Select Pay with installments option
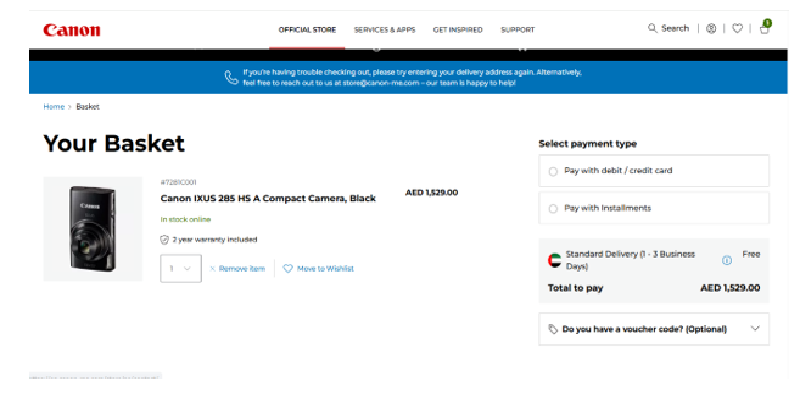This screenshot has height=394, width=800. [x=654, y=208]
